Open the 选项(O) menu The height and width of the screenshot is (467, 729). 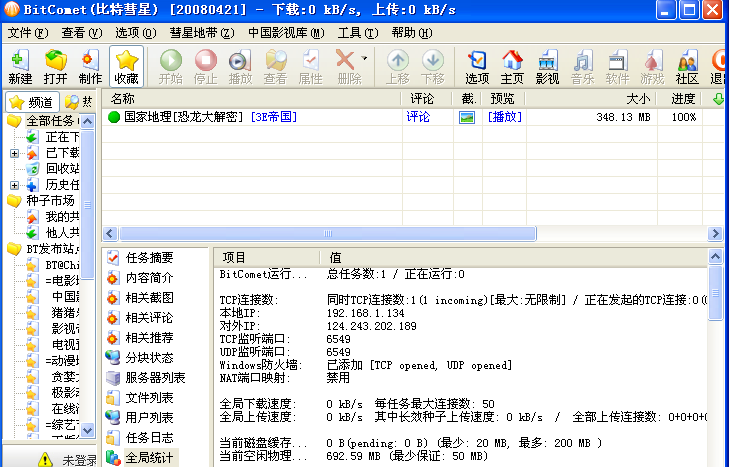[135, 33]
